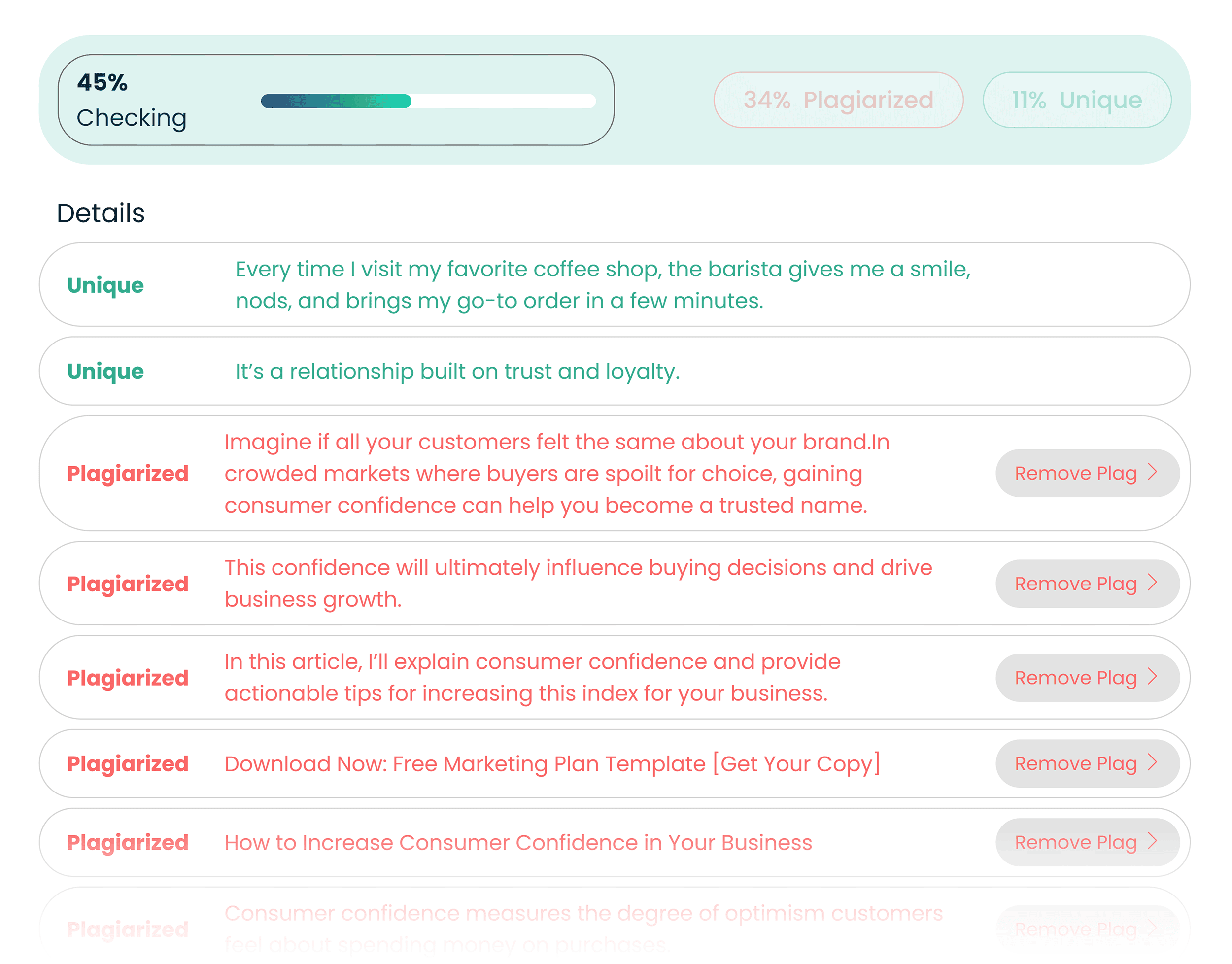The image size is (1232, 964).
Task: Toggle the 11% Unique filter badge
Action: pyautogui.click(x=1076, y=100)
